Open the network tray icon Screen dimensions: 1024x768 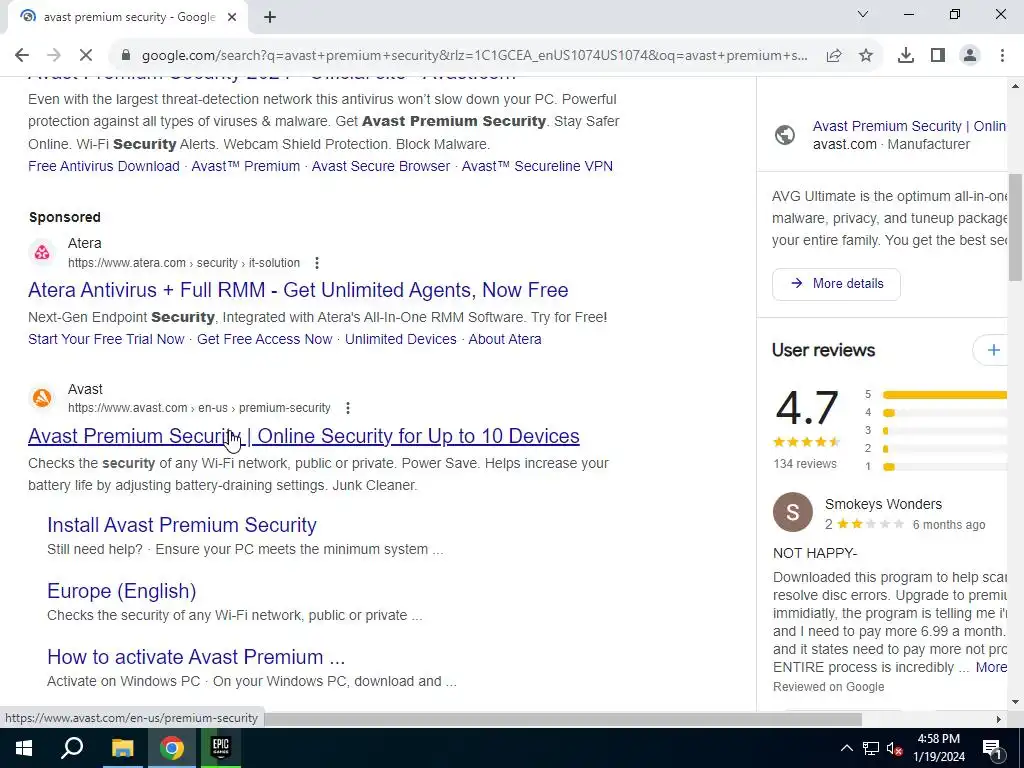click(x=871, y=748)
